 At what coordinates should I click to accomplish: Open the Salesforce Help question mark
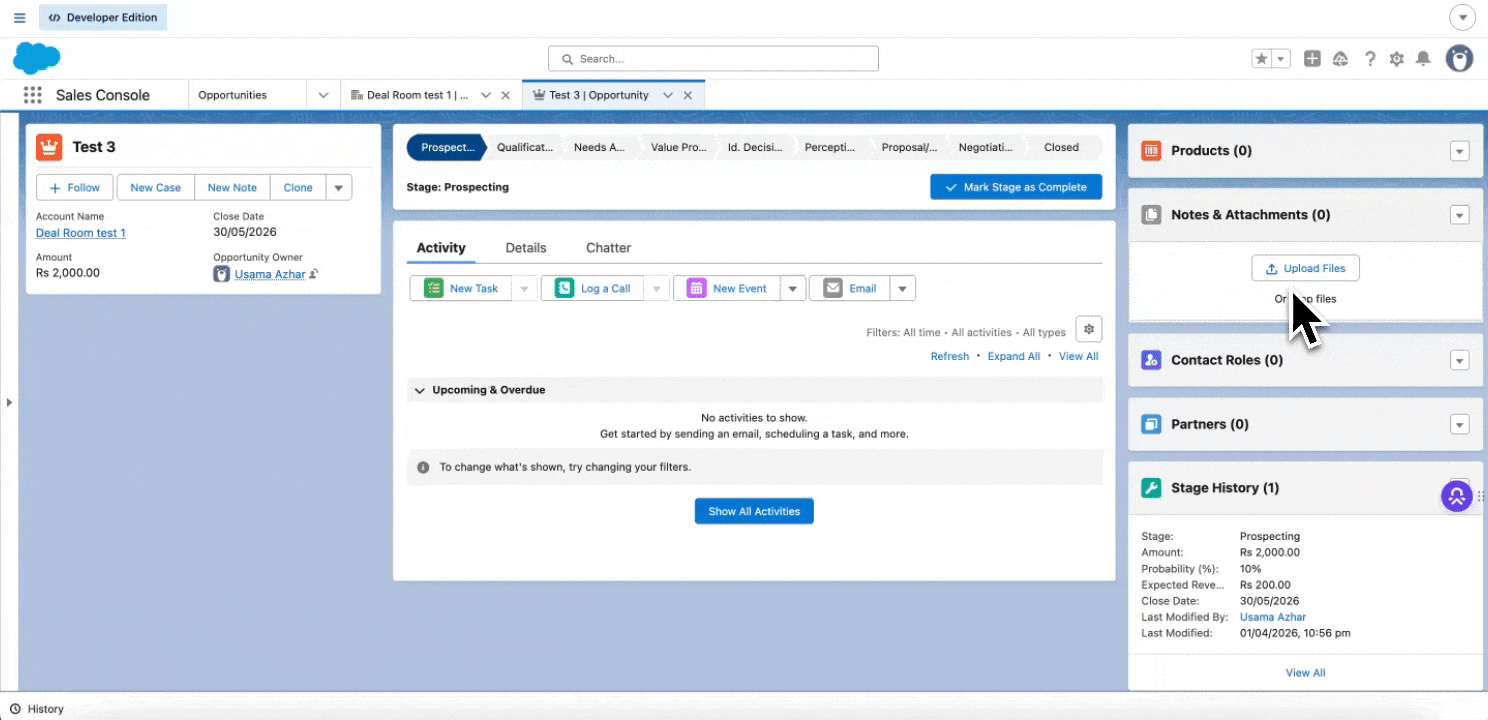(1370, 59)
